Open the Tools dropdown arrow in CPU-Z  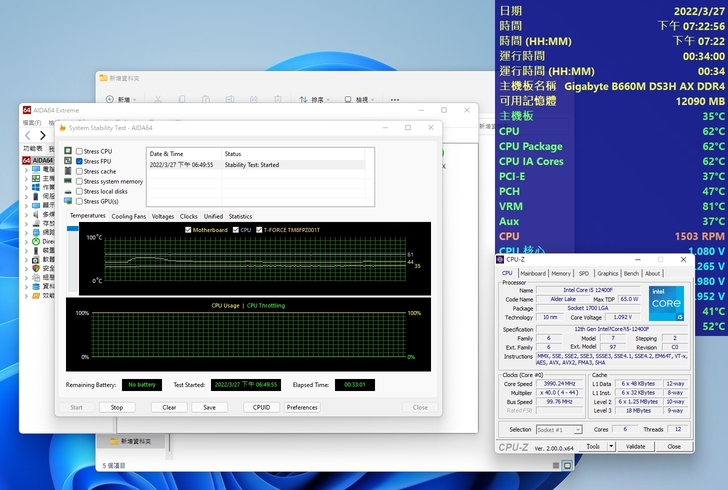click(x=609, y=446)
